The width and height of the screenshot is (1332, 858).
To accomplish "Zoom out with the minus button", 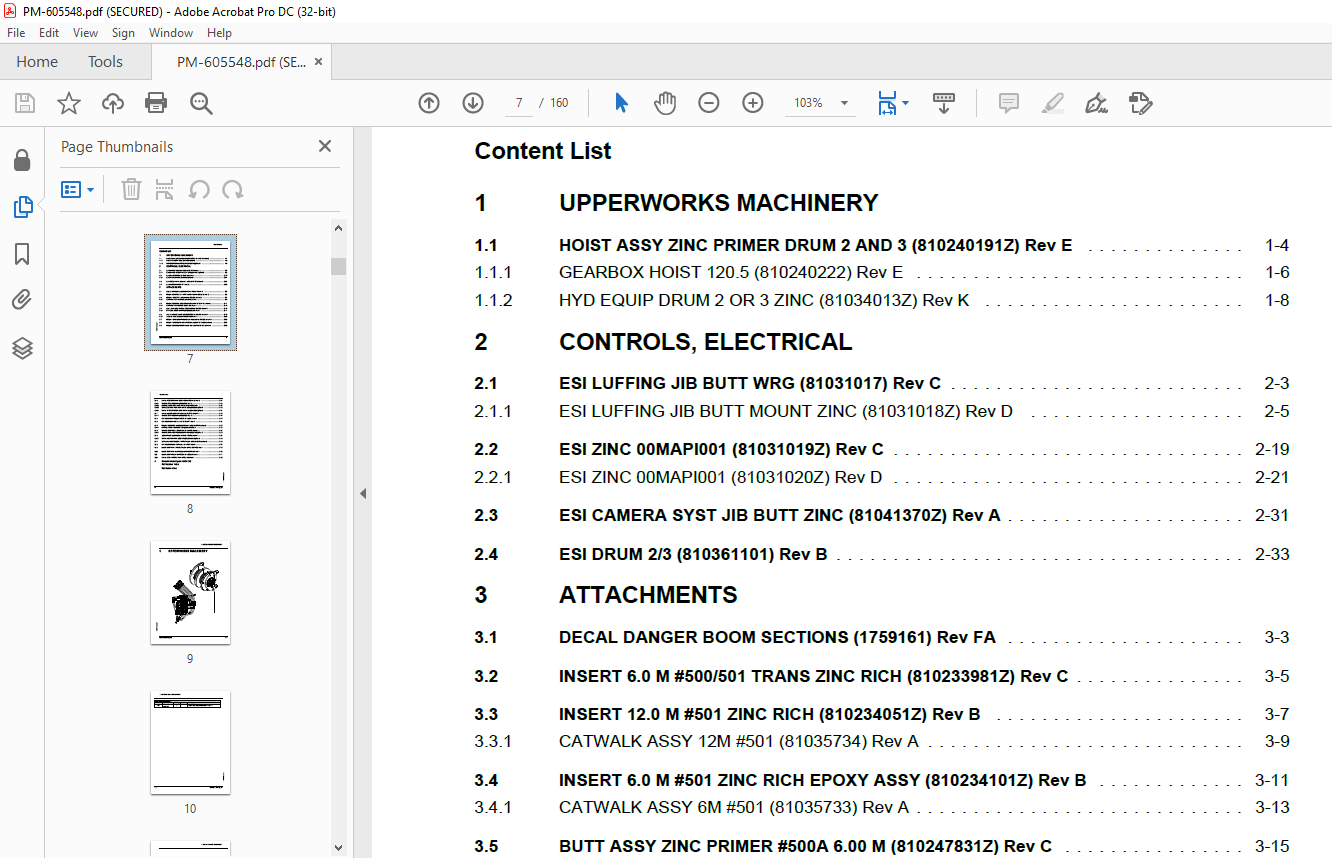I will coord(709,103).
